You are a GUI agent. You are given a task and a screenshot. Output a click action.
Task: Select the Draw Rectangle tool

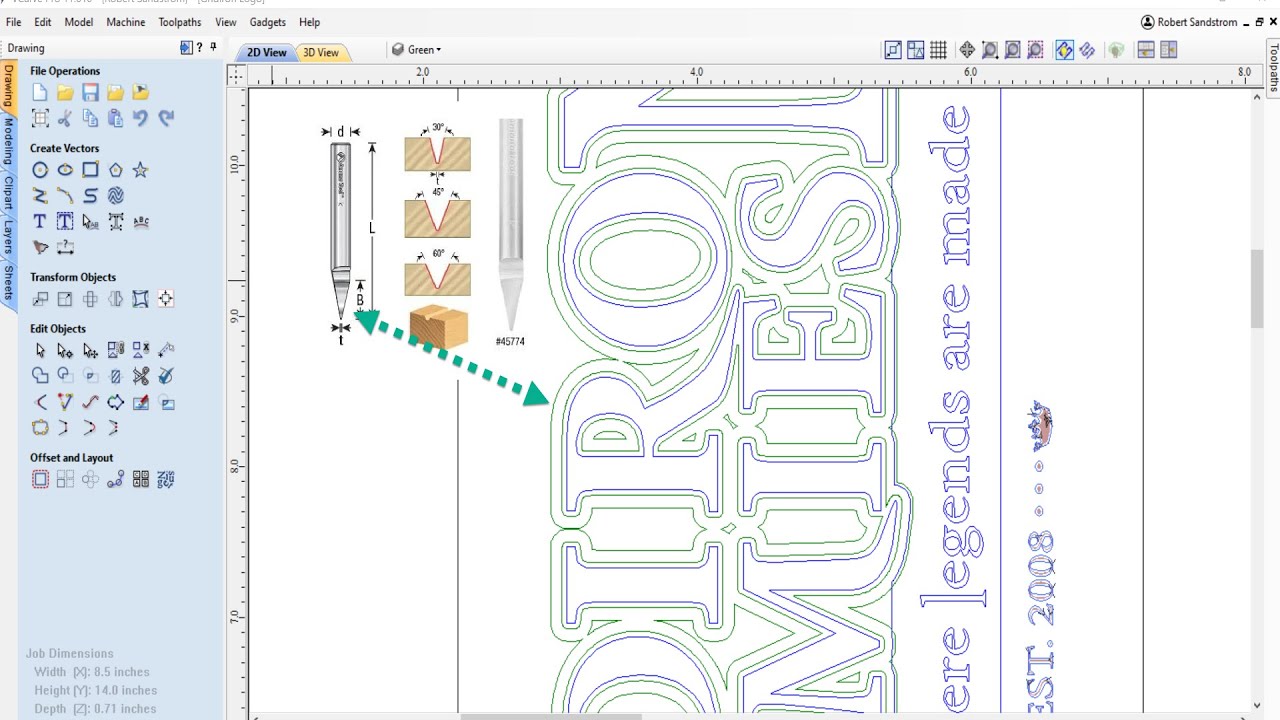[90, 170]
